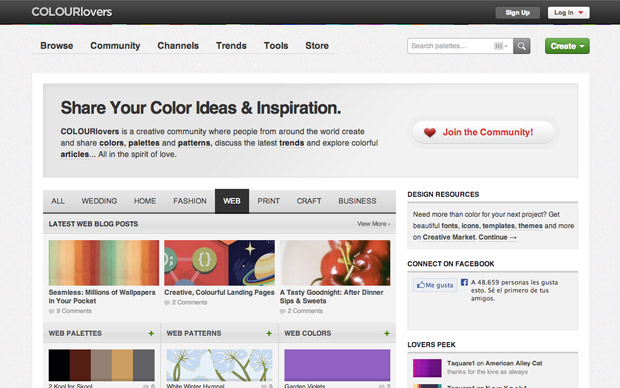Image resolution: width=620 pixels, height=388 pixels.
Task: Click the comment icon beside Landing Pages 2 Comments
Action: click(167, 303)
